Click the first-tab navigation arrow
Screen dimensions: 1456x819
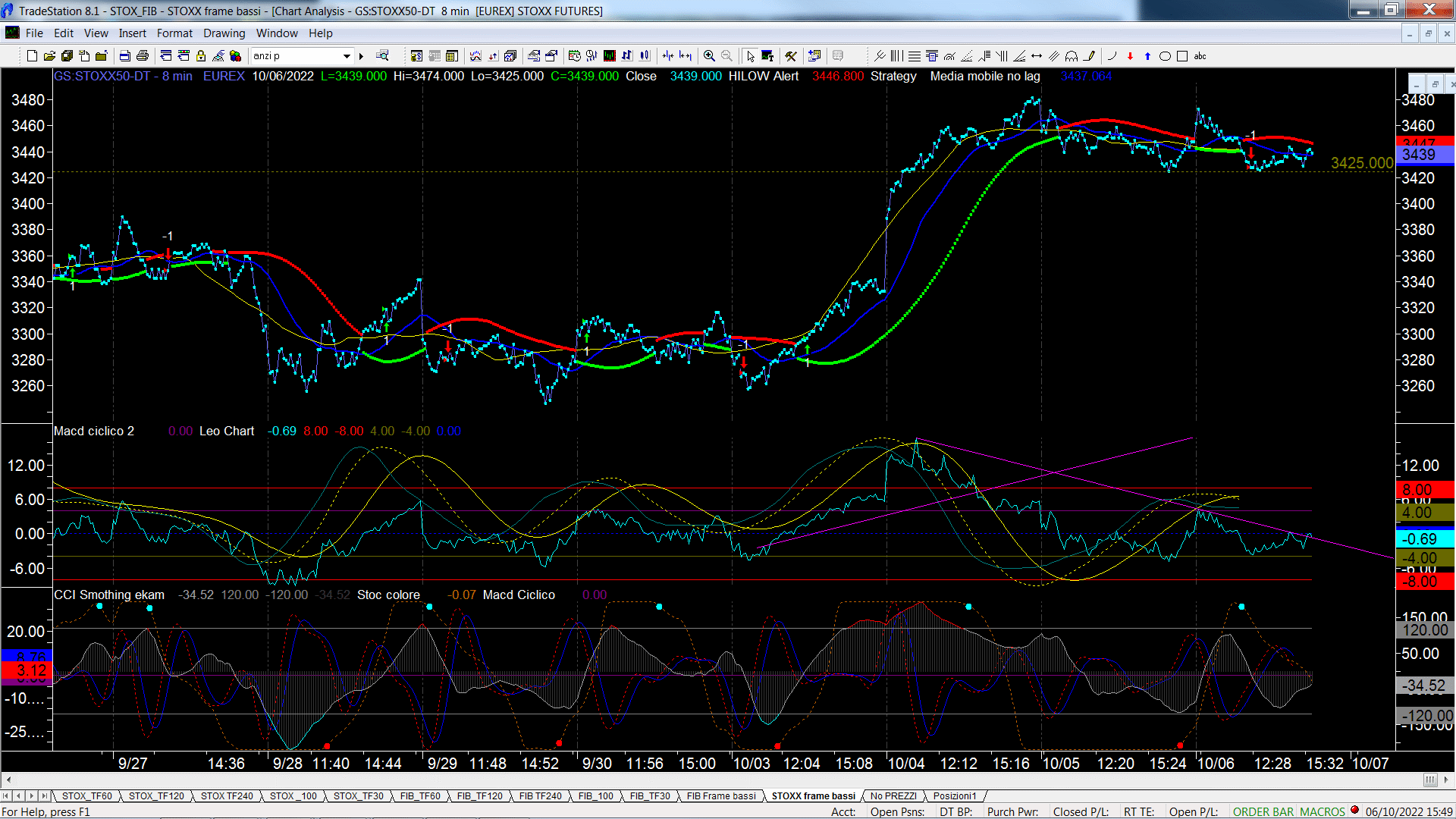tap(6, 796)
